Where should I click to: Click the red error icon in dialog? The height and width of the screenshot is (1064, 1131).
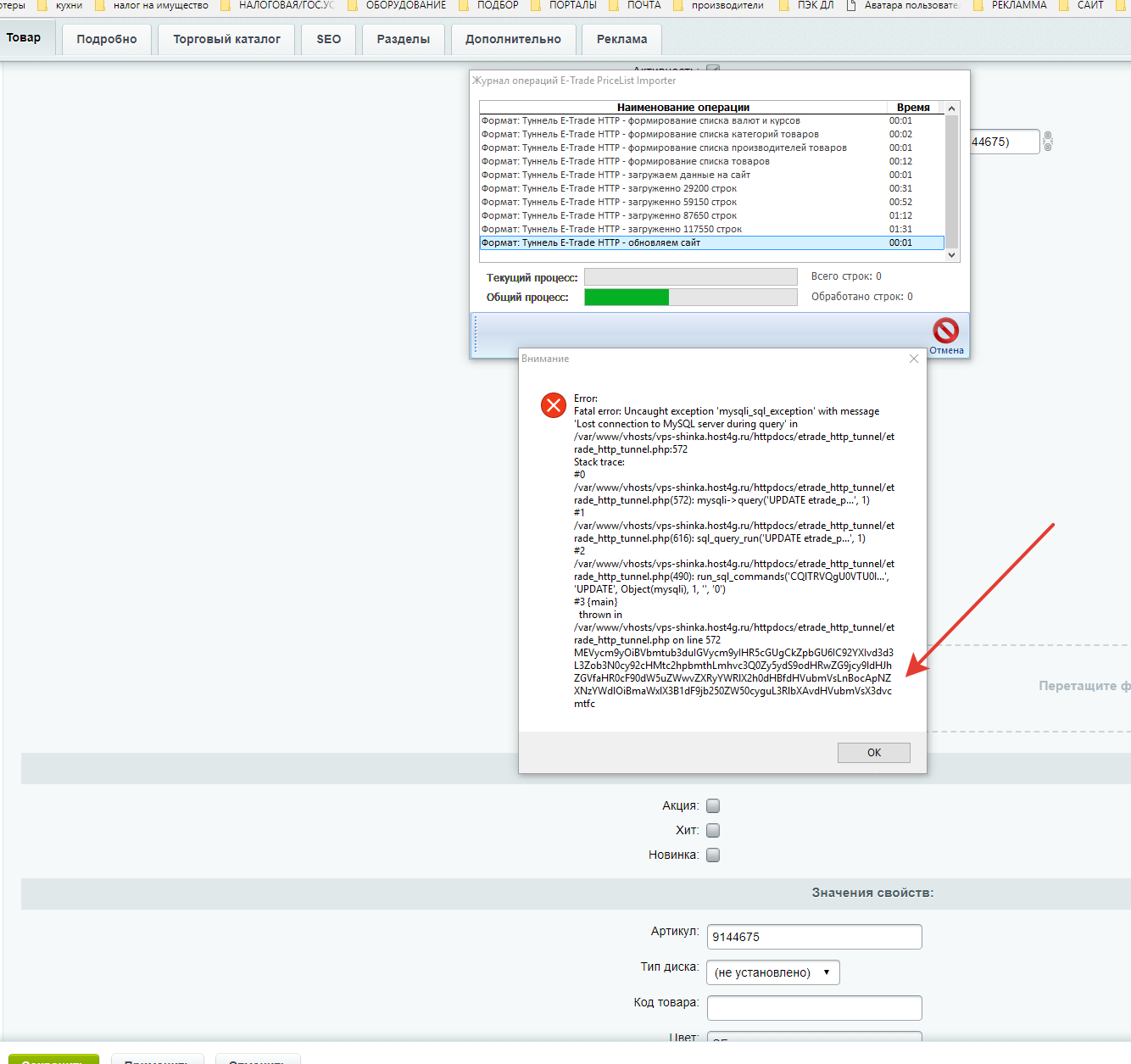point(554,405)
